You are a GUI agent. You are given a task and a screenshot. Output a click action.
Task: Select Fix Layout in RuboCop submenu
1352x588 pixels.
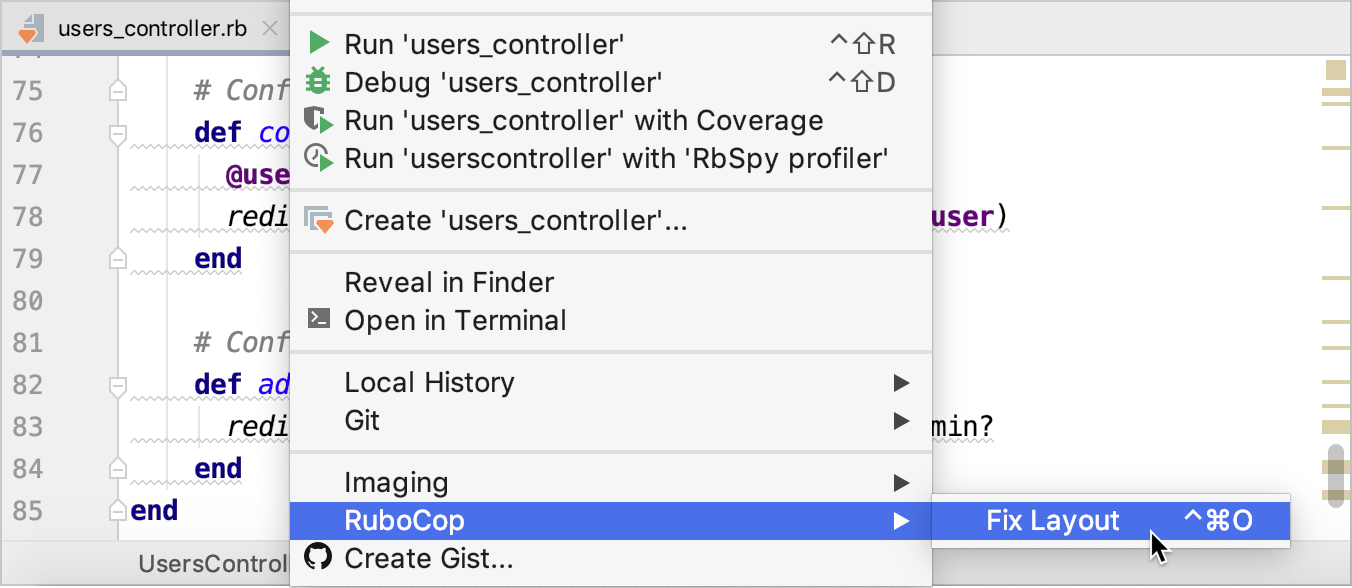click(1053, 521)
